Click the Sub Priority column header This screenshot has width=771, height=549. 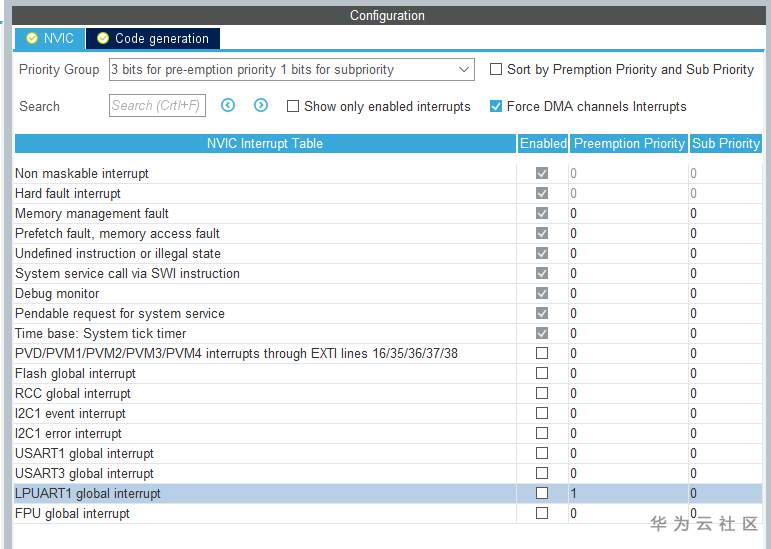click(726, 144)
